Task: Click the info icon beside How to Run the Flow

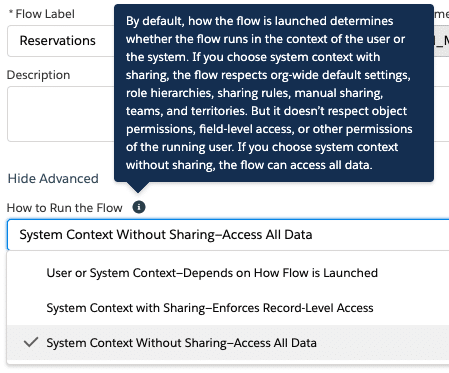Action: pyautogui.click(x=139, y=207)
